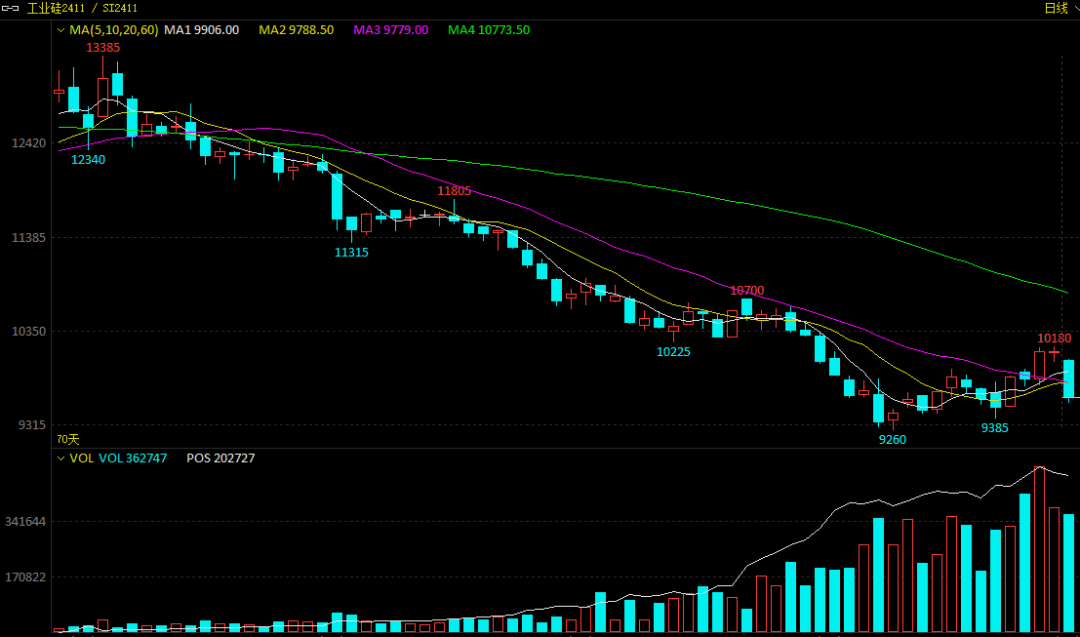Select the MA3 9779.00 legend value

click(x=391, y=30)
